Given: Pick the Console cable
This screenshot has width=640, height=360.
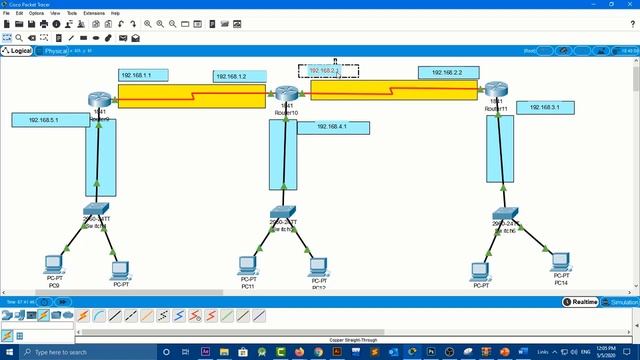Looking at the screenshot, I should pyautogui.click(x=99, y=316).
